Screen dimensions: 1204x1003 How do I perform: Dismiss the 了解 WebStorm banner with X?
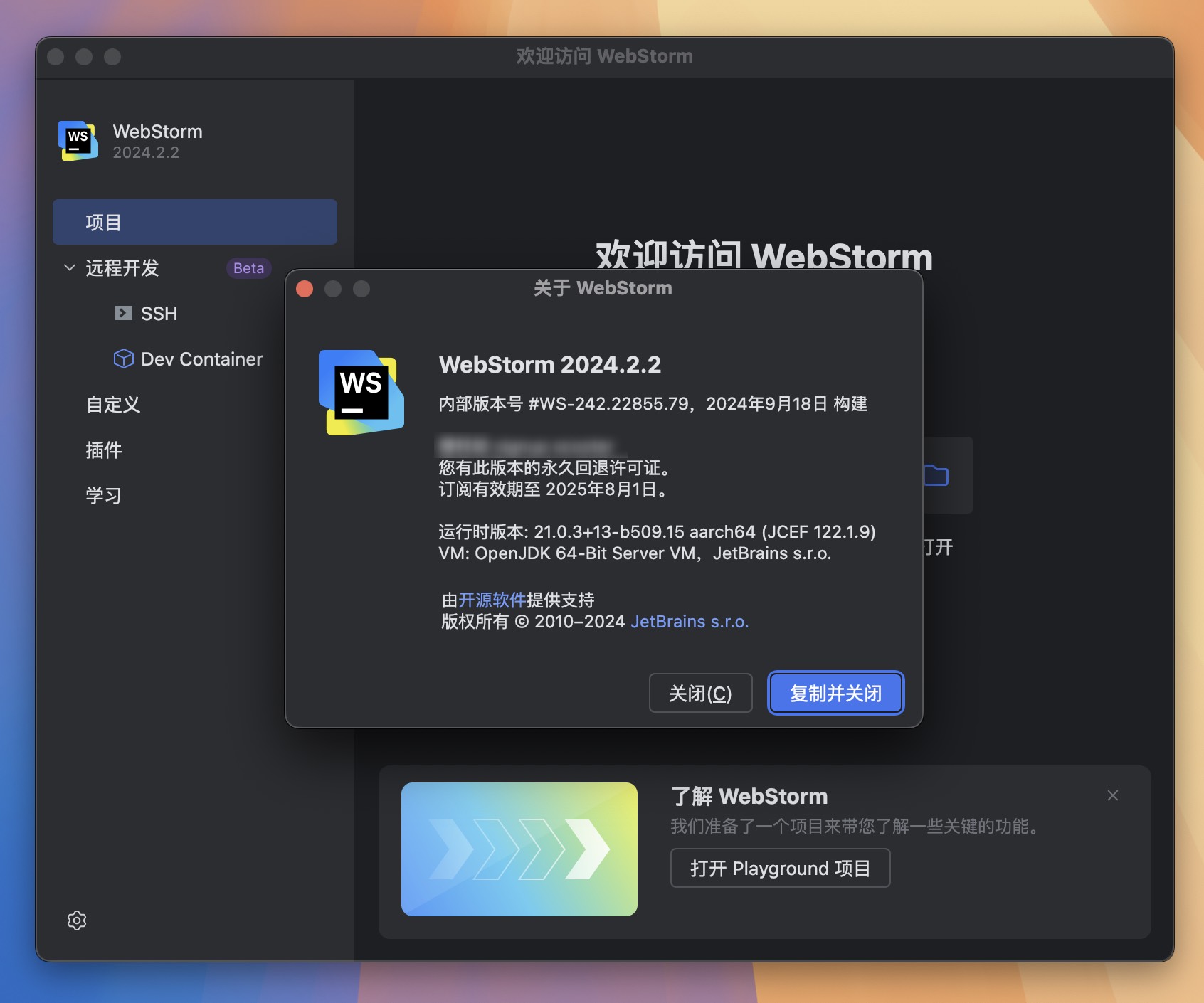tap(1113, 795)
